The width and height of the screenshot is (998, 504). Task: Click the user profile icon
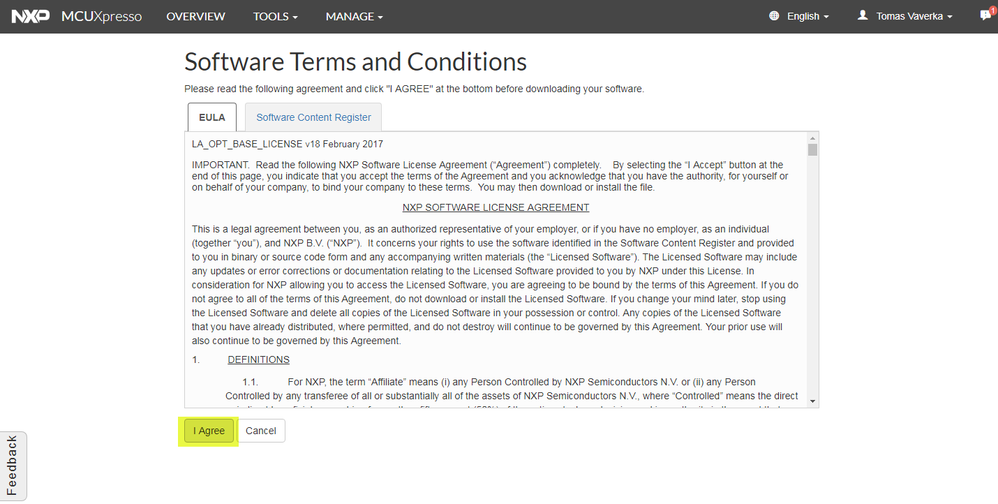point(863,16)
